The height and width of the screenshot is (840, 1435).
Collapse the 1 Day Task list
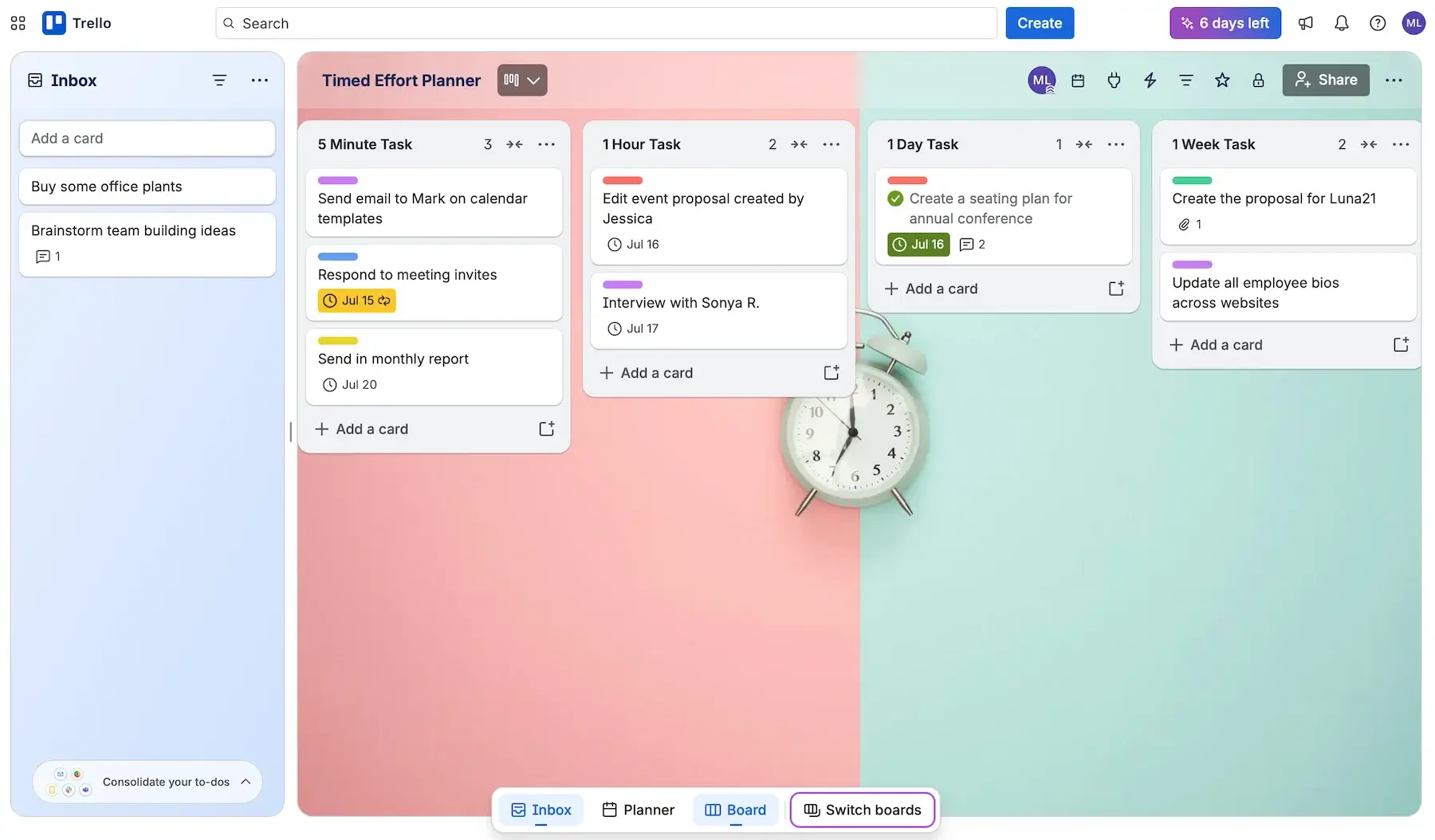point(1083,144)
